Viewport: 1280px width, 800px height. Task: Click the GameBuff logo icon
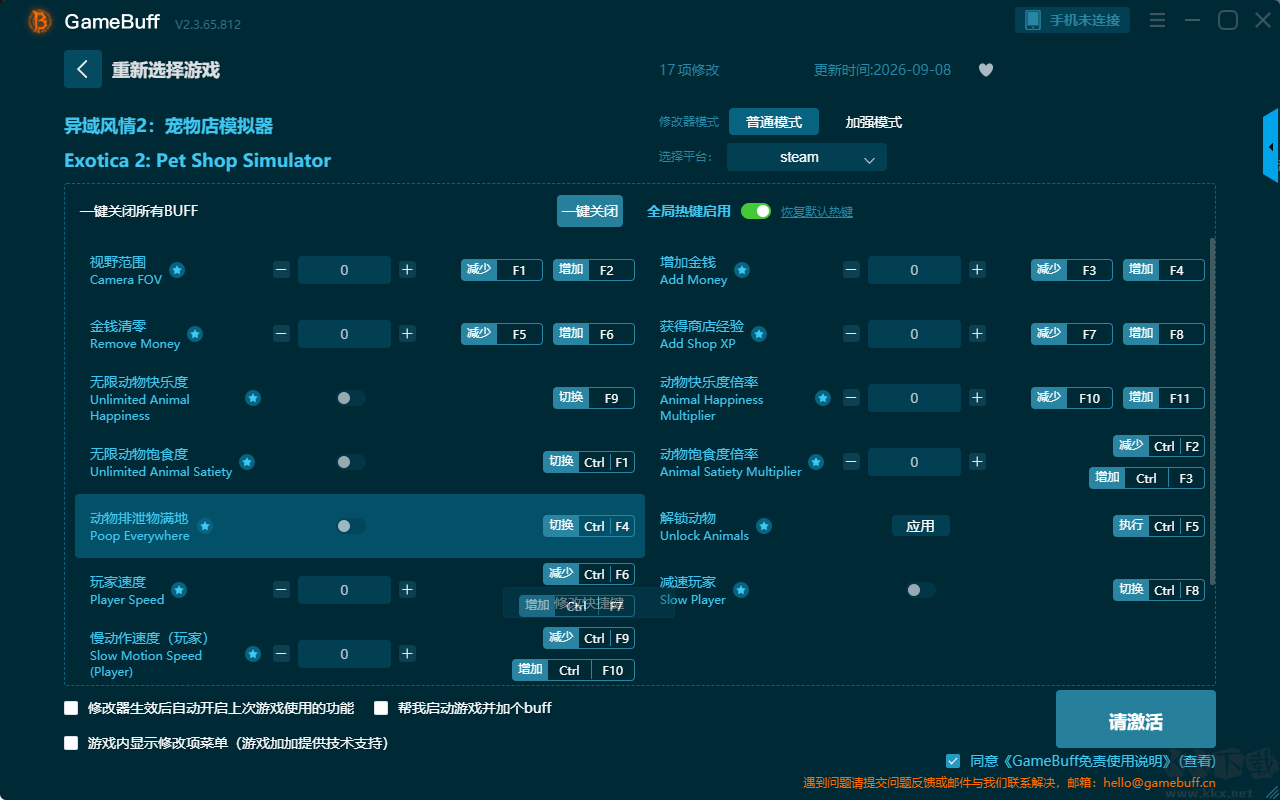[40, 21]
